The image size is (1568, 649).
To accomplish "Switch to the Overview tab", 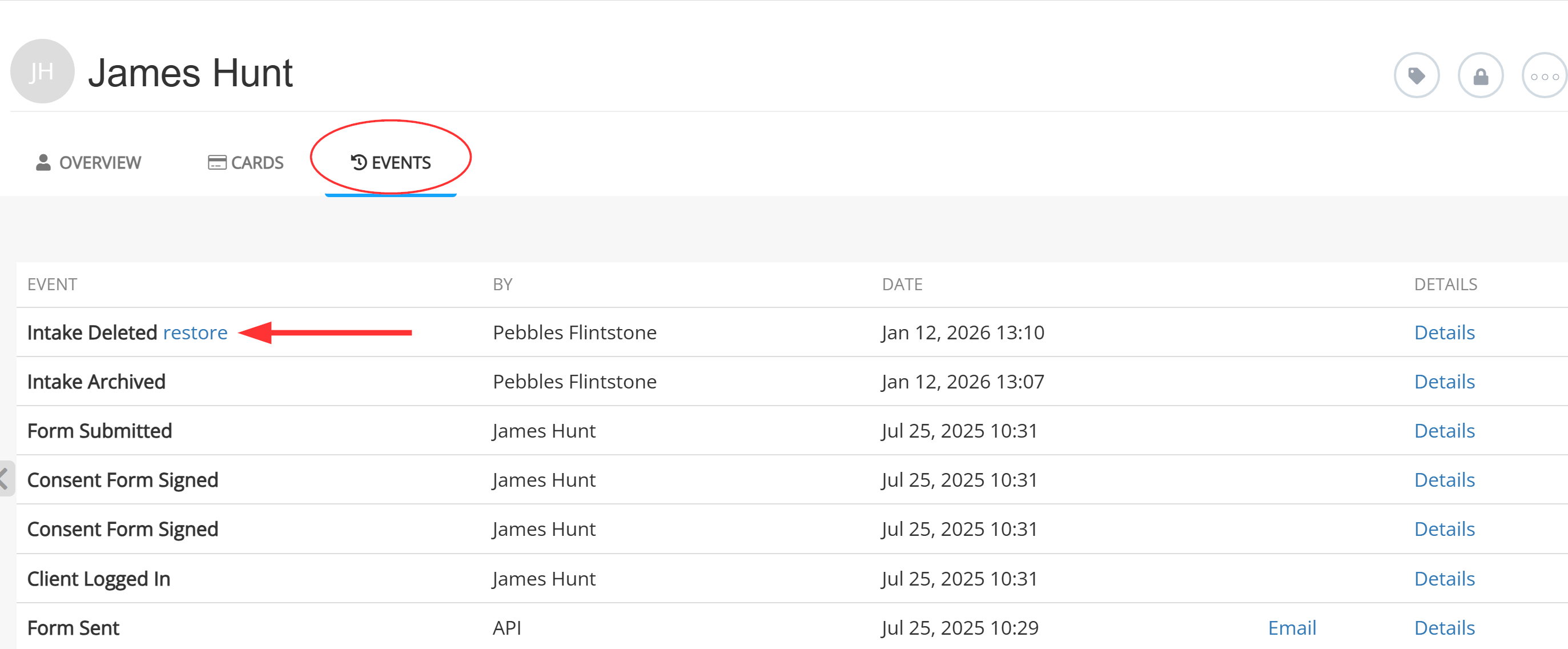I will click(89, 163).
